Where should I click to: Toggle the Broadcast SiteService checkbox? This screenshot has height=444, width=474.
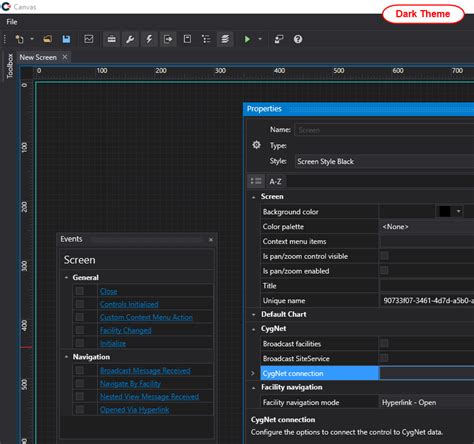pyautogui.click(x=384, y=358)
